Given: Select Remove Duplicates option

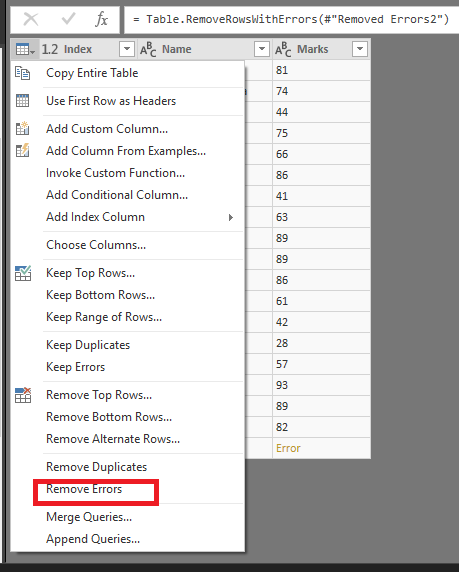Looking at the screenshot, I should tap(96, 467).
